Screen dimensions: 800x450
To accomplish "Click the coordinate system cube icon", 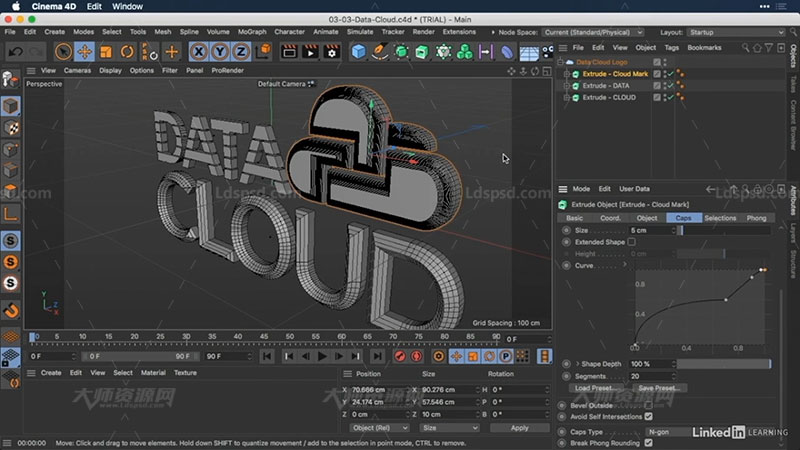I will [264, 52].
